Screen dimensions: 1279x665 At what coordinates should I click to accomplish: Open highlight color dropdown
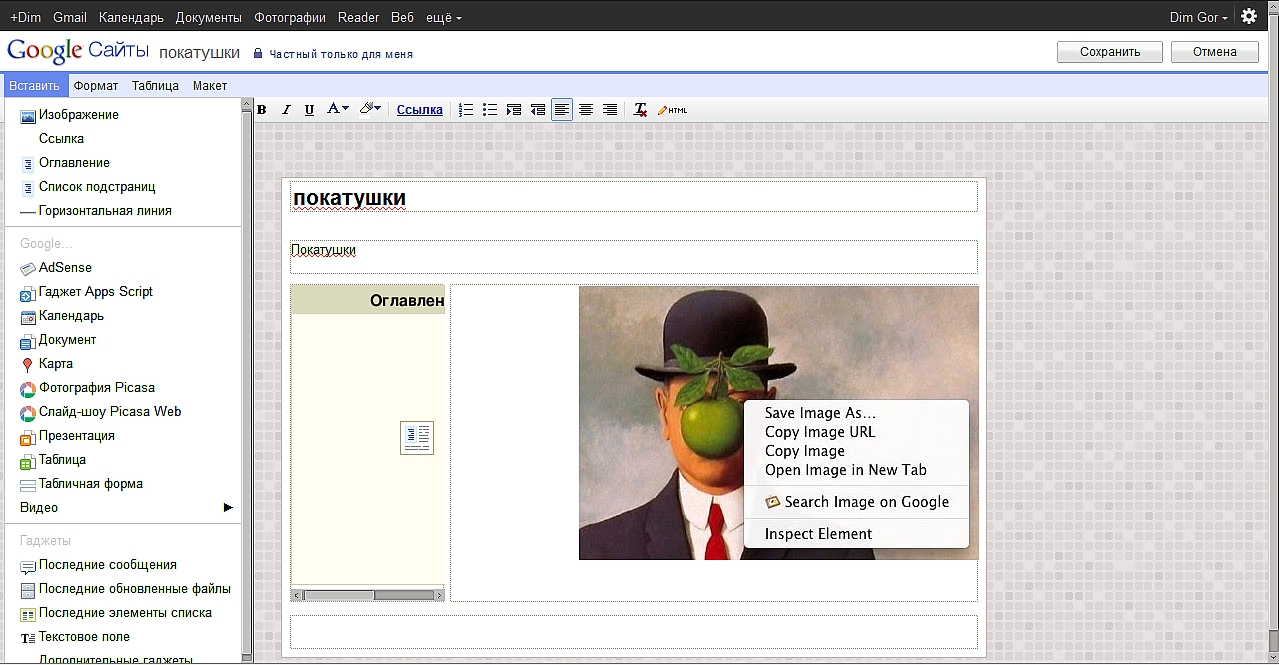370,110
